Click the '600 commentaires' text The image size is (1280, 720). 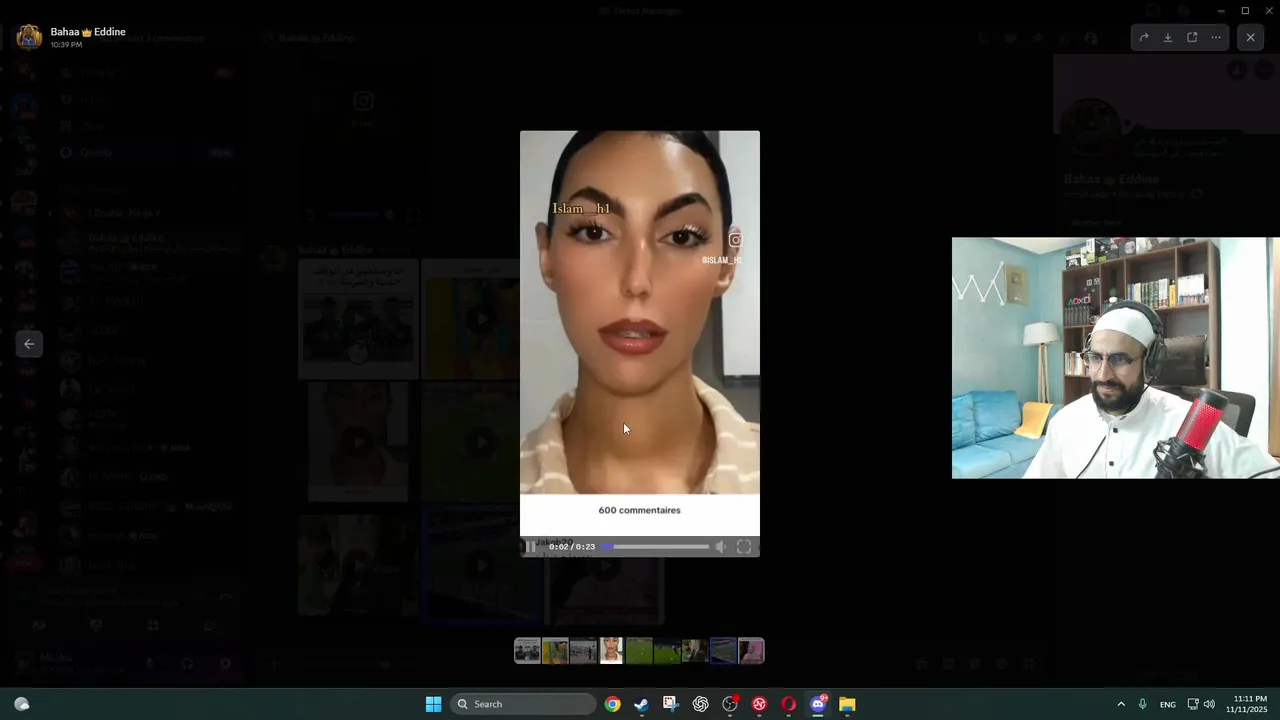pos(639,510)
